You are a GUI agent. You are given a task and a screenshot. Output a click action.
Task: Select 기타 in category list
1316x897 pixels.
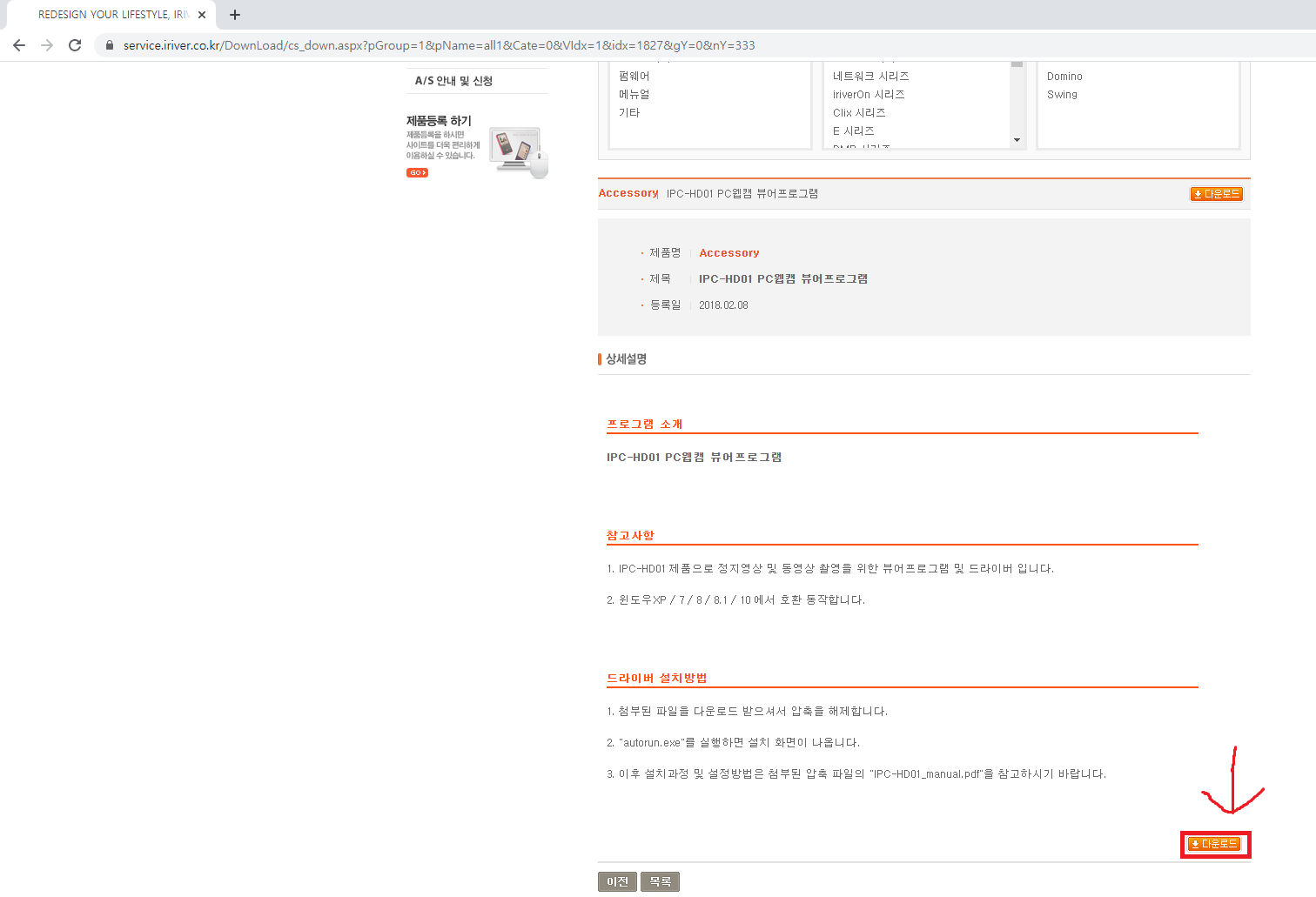point(628,113)
